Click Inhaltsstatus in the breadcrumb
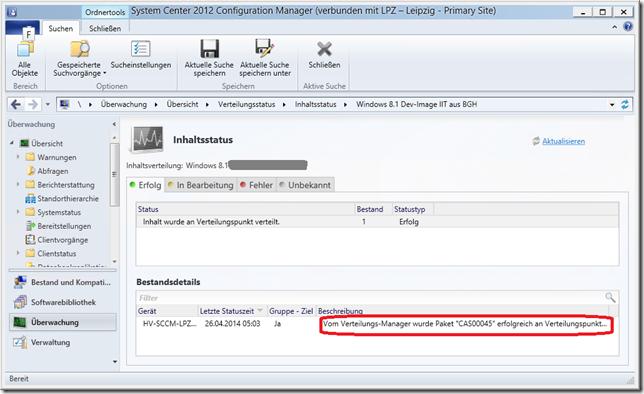This screenshot has width=644, height=394. (315, 104)
